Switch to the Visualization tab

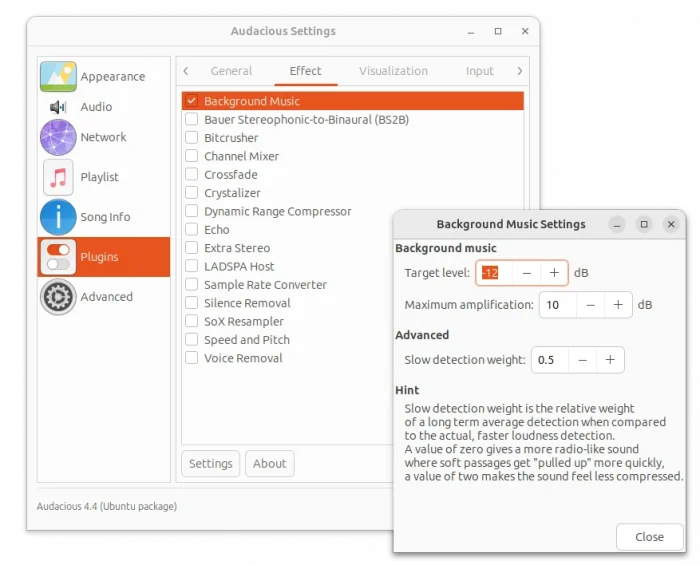(x=393, y=71)
